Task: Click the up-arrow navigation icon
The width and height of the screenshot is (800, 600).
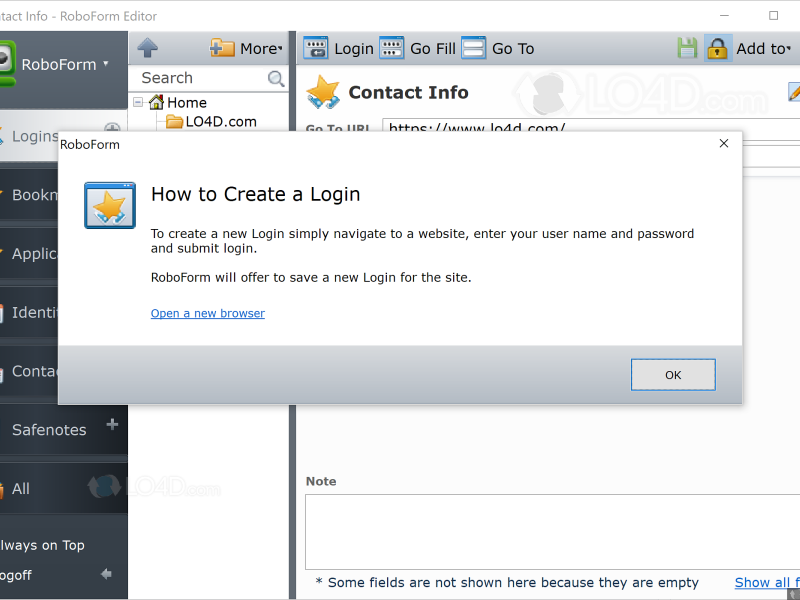Action: (147, 48)
